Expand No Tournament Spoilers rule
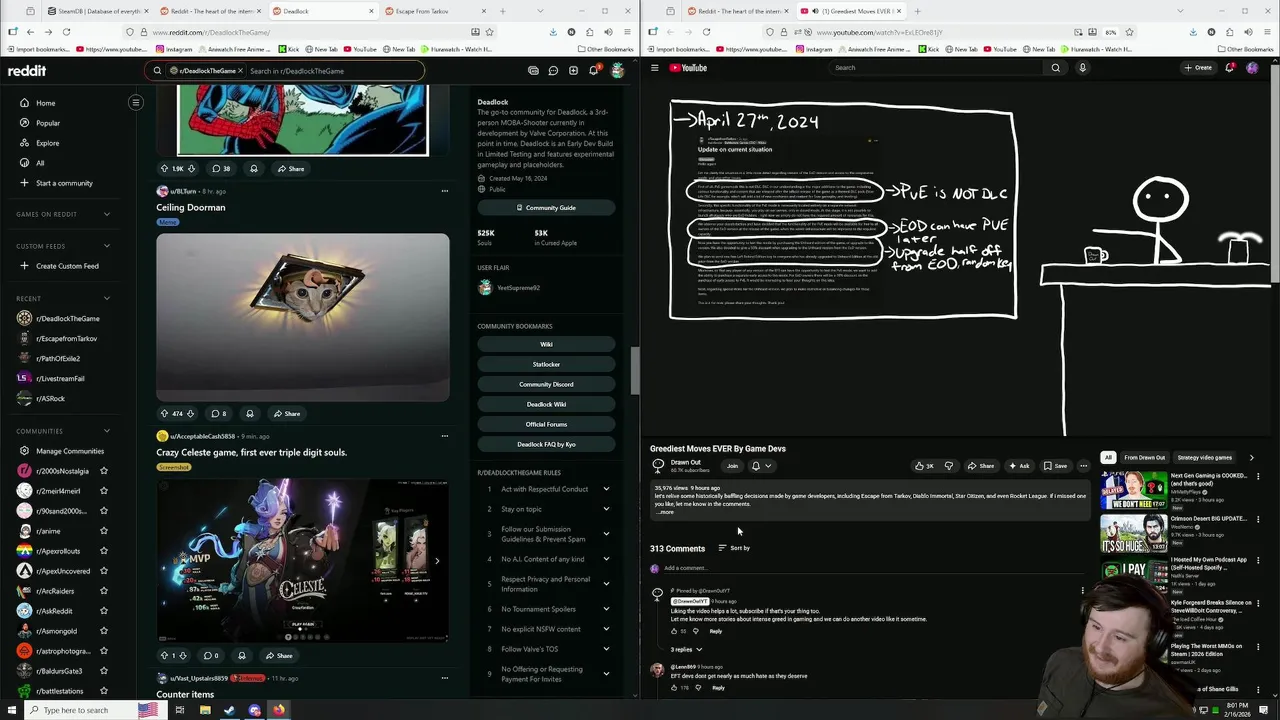The image size is (1280, 720). (x=606, y=609)
